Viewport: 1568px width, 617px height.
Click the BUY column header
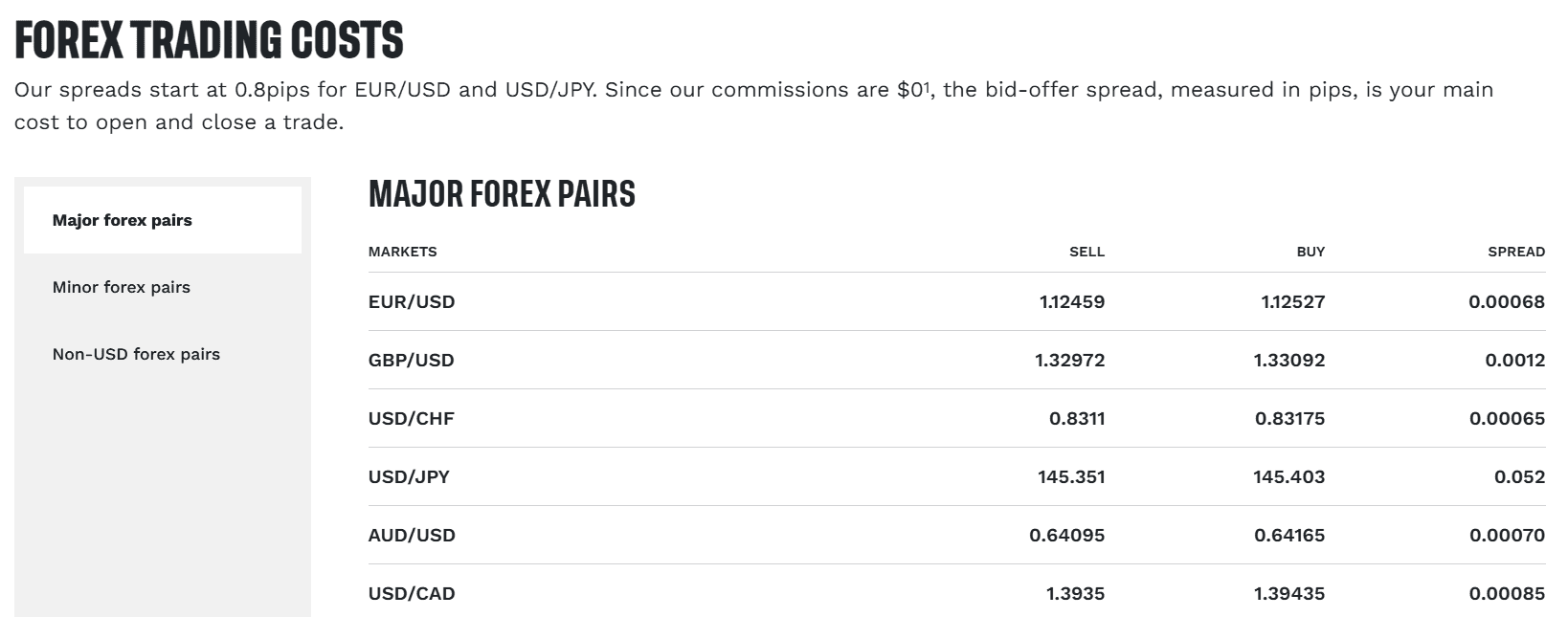tap(1310, 252)
